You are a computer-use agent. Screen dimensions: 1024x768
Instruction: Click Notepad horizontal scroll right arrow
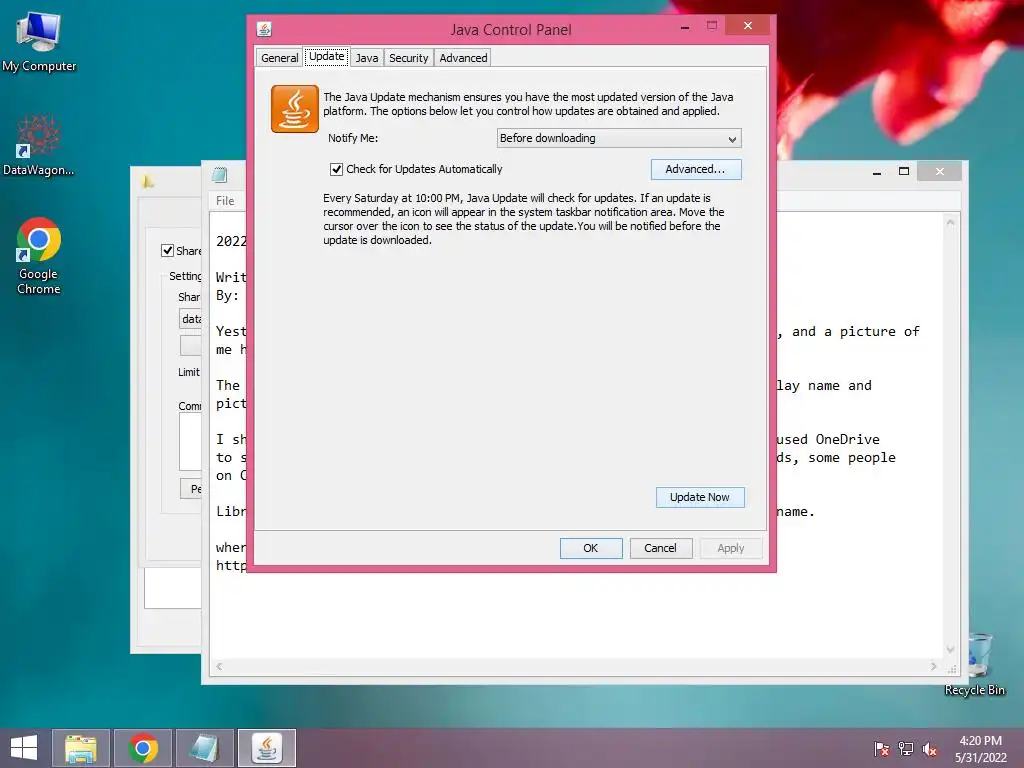coord(934,667)
